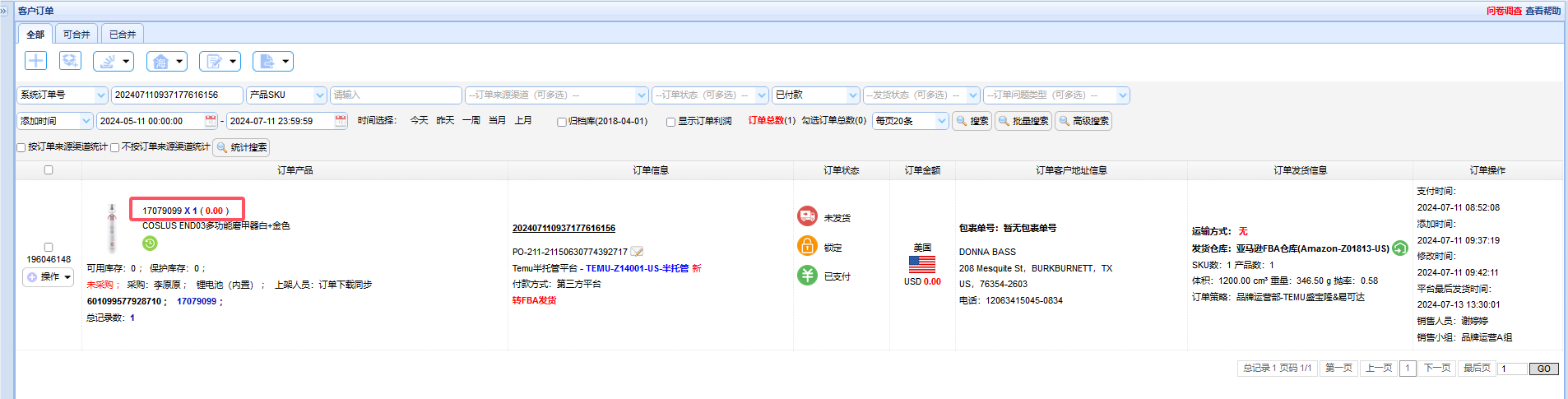Switch to the 已合并 tab
1568x399 pixels.
(123, 35)
